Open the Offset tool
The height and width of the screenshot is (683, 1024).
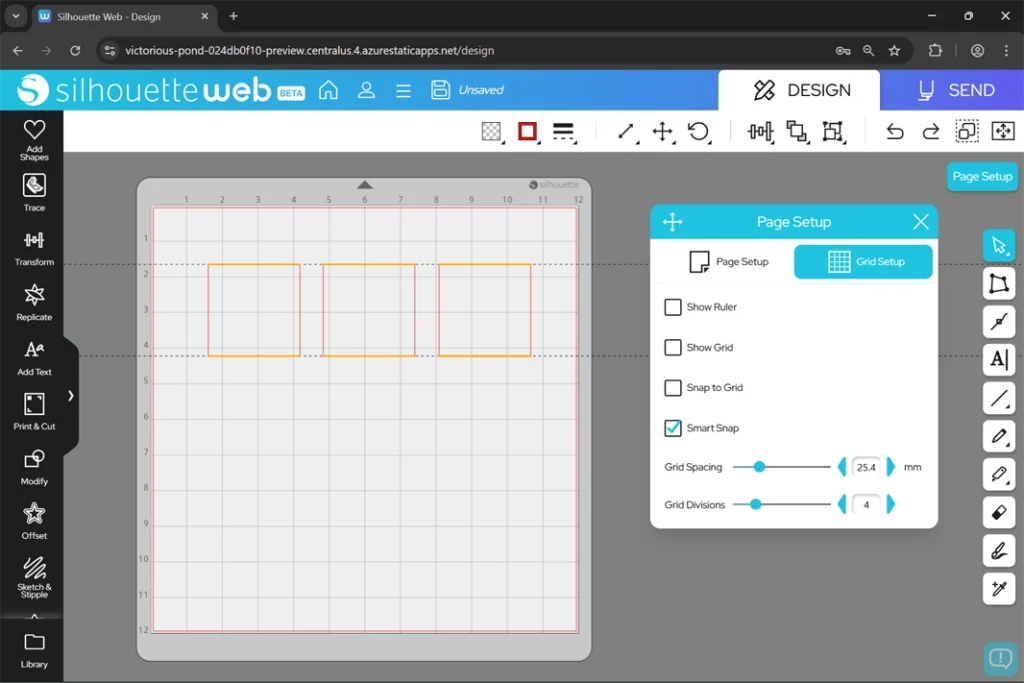pyautogui.click(x=34, y=520)
